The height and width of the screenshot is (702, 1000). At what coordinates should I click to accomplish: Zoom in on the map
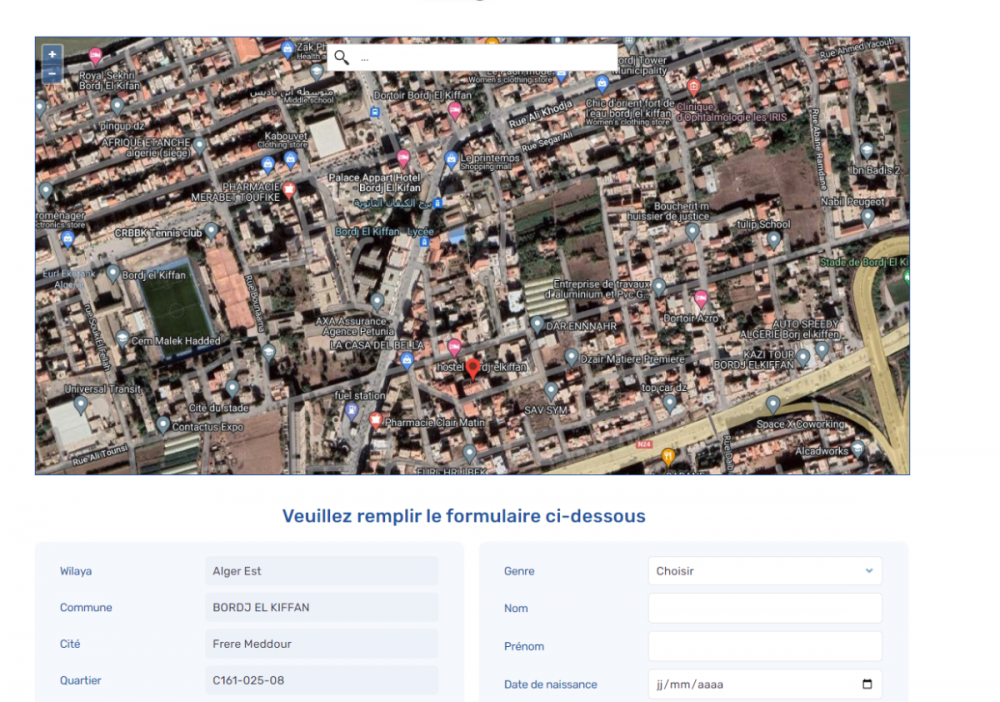pos(52,53)
